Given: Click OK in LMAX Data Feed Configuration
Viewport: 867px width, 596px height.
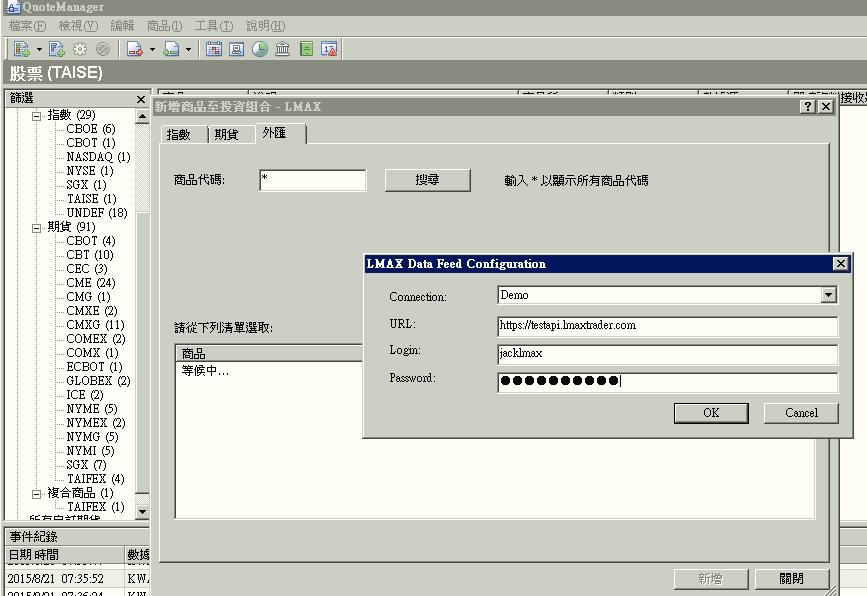Looking at the screenshot, I should 711,413.
